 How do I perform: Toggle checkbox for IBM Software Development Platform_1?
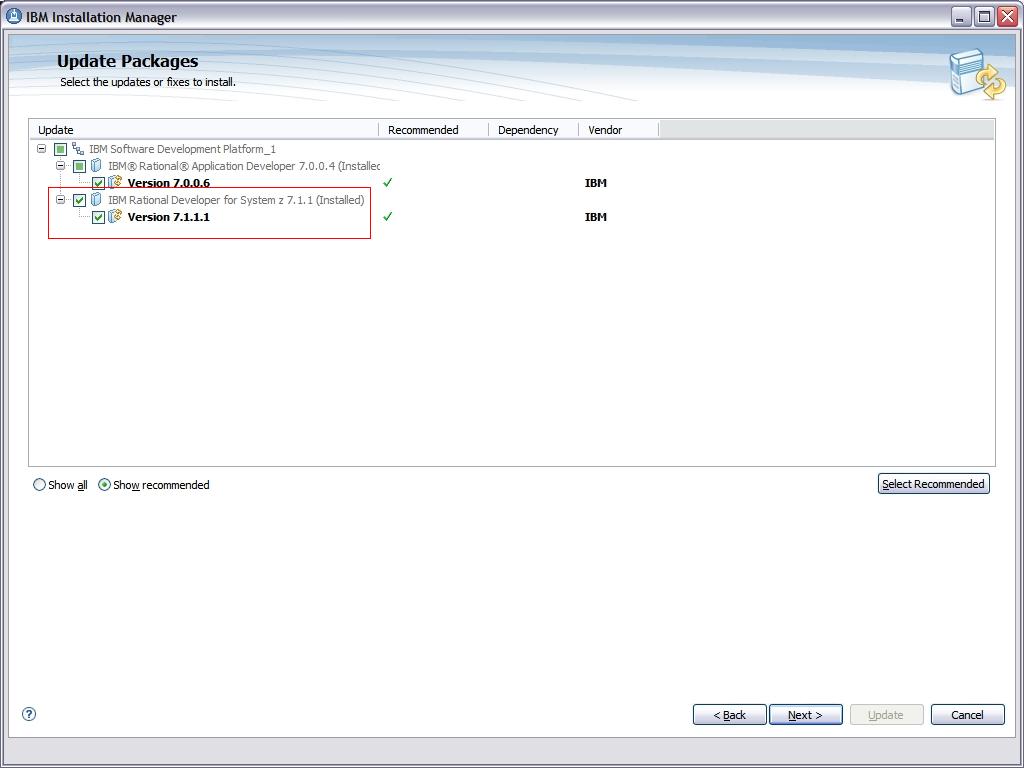tap(60, 150)
